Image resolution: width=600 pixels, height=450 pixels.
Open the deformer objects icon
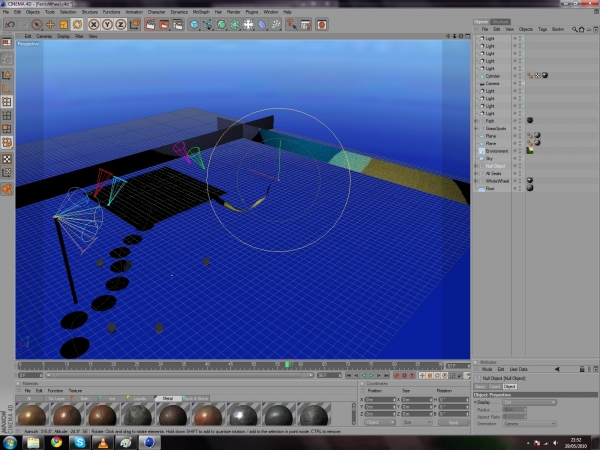[x=262, y=25]
